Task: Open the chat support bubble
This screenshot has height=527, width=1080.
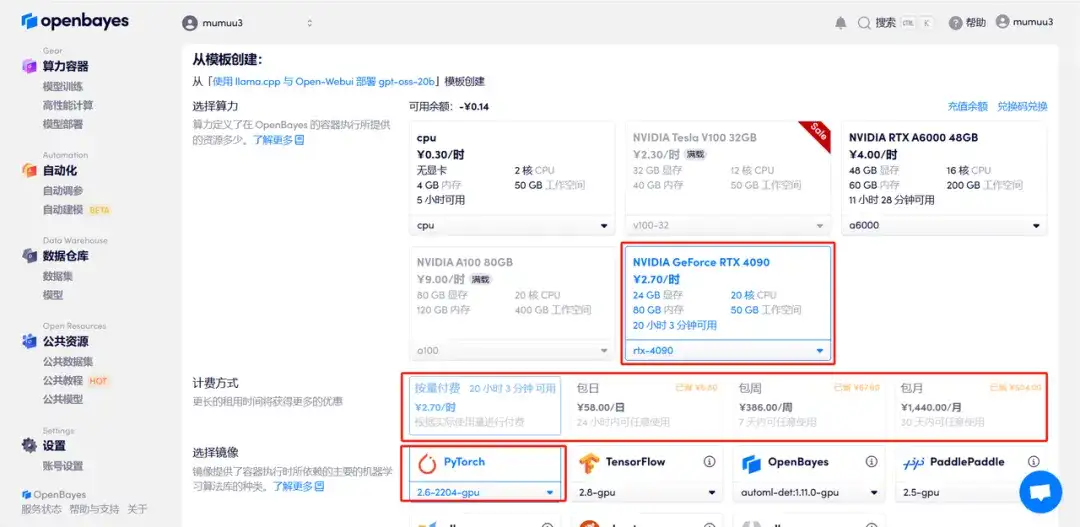Action: click(1041, 492)
